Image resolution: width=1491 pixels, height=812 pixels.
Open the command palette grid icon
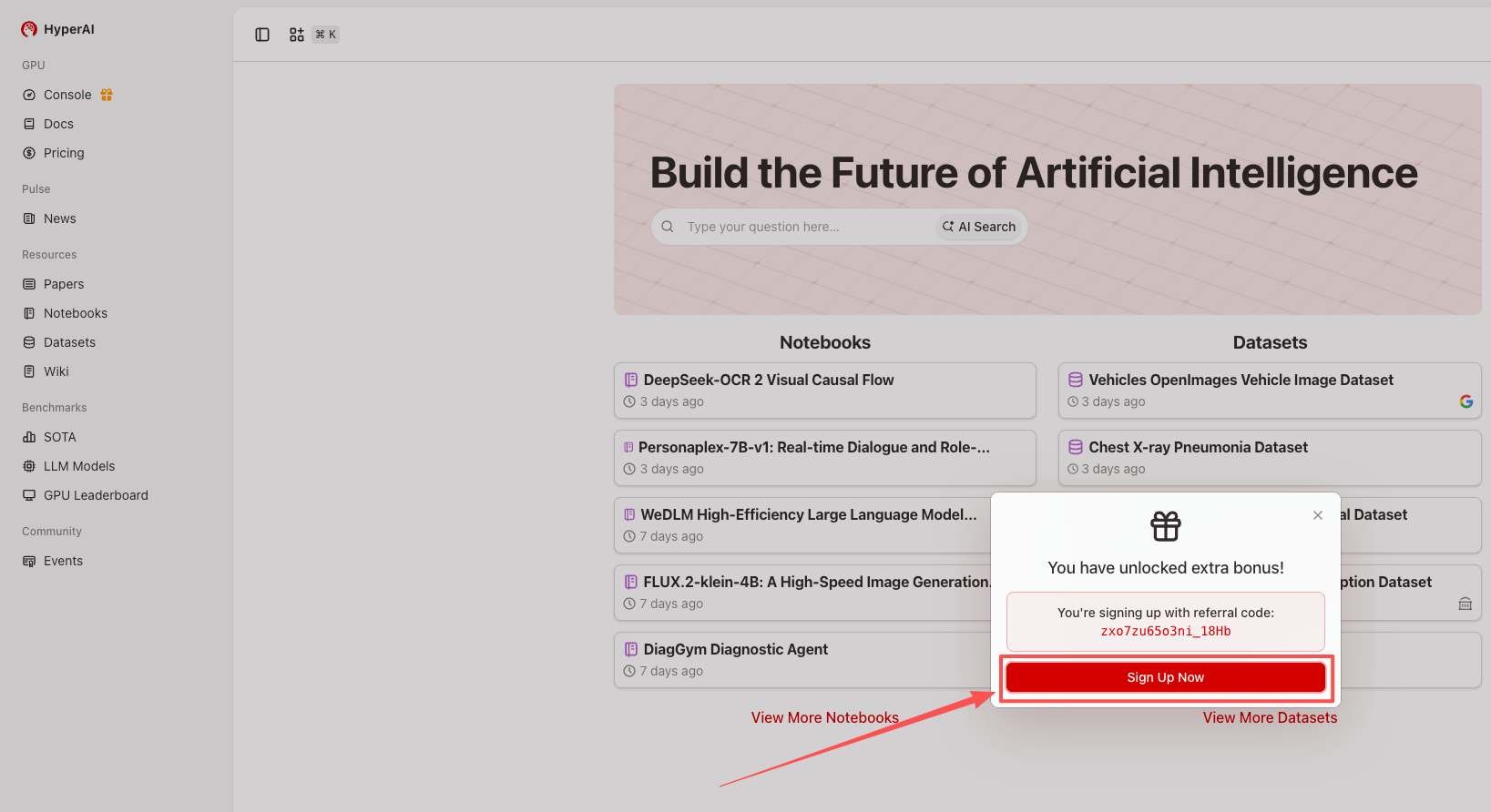click(297, 35)
